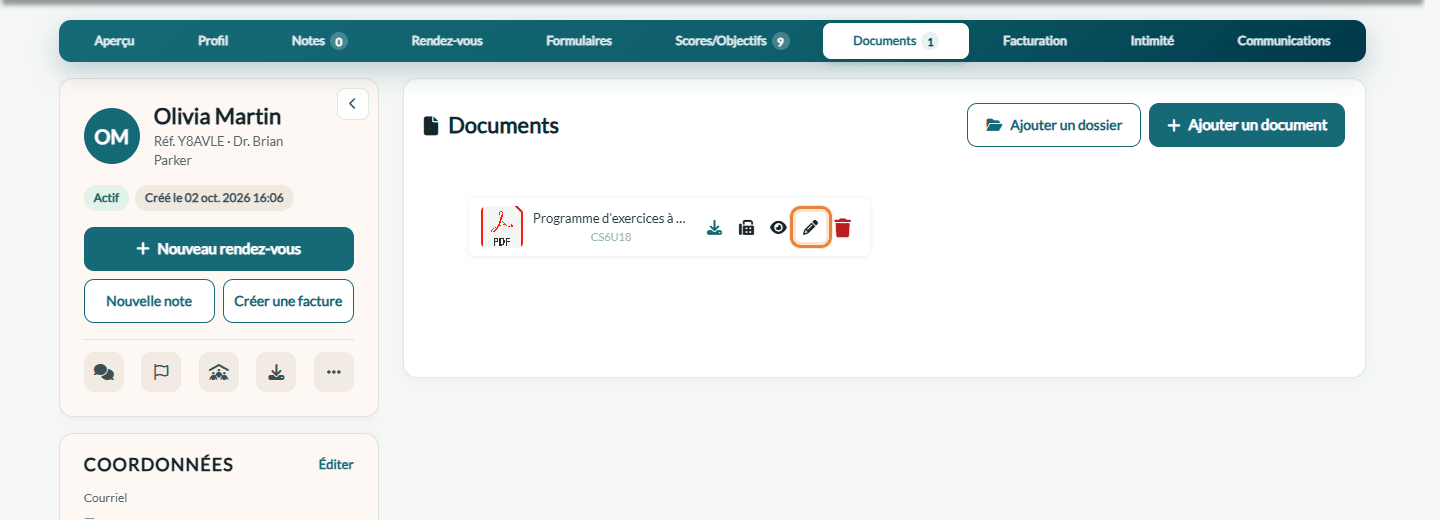Switch to the Aperçu tab
This screenshot has height=520, width=1440.
(114, 41)
